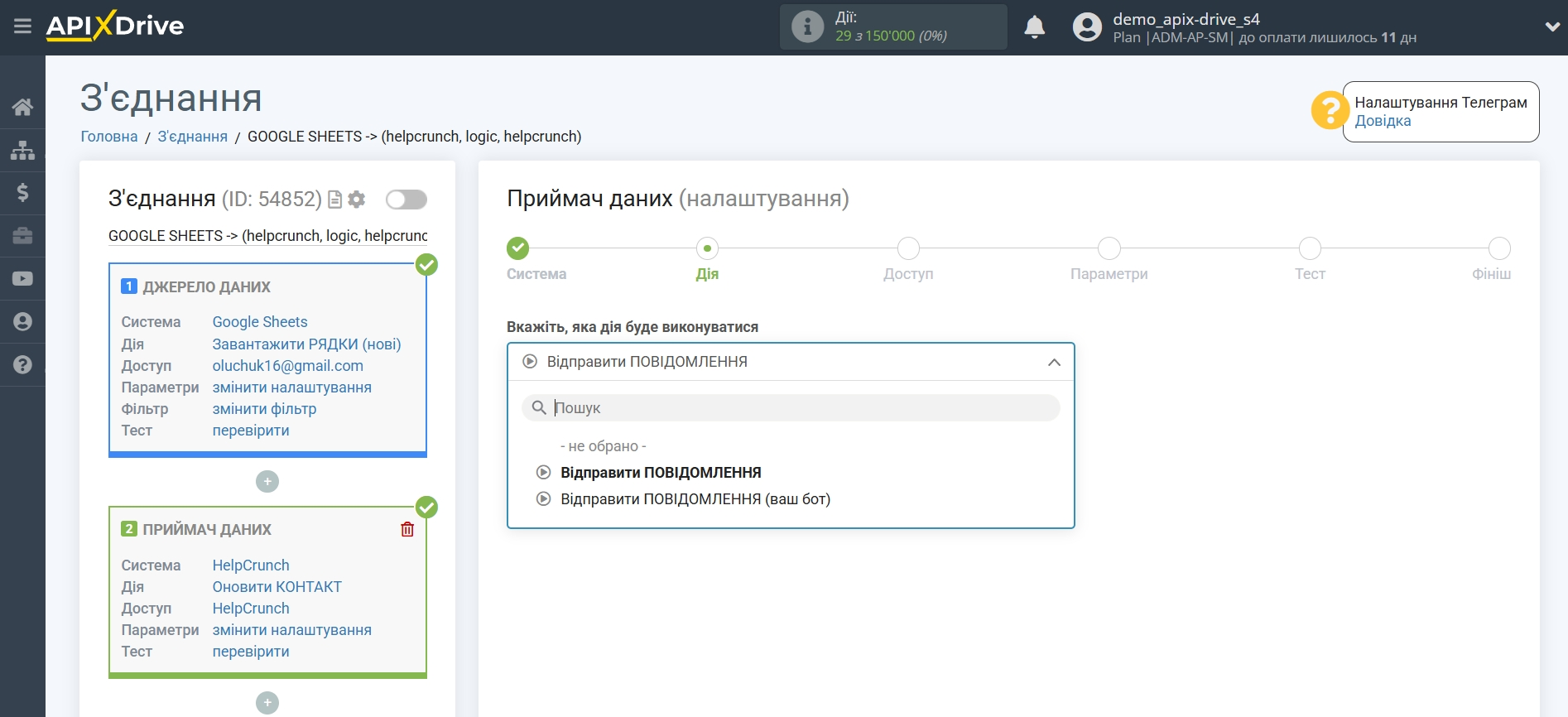Image resolution: width=1568 pixels, height=717 pixels.
Task: Click receiver 'змінити налаштування' link
Action: coord(291,630)
